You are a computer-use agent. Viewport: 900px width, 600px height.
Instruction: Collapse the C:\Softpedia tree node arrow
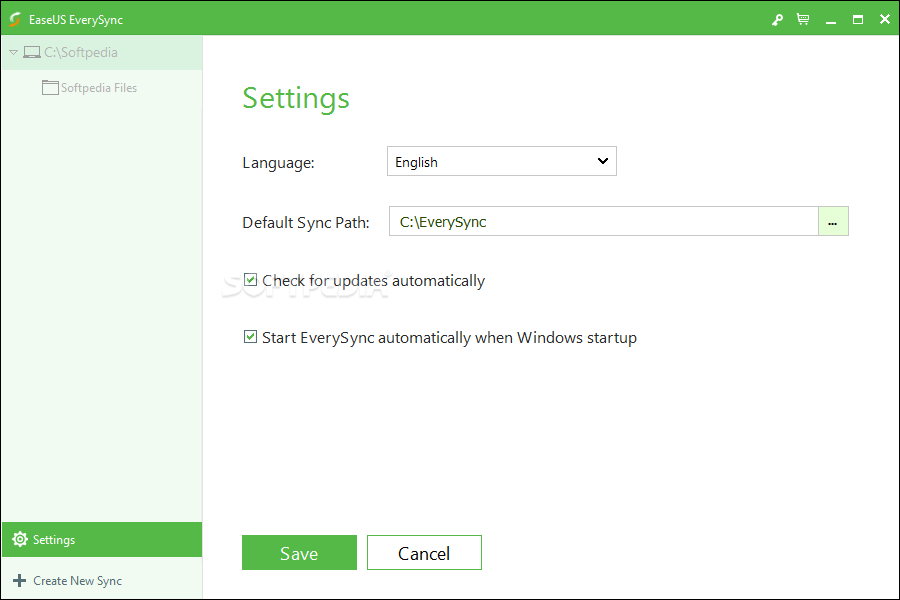[x=13, y=52]
